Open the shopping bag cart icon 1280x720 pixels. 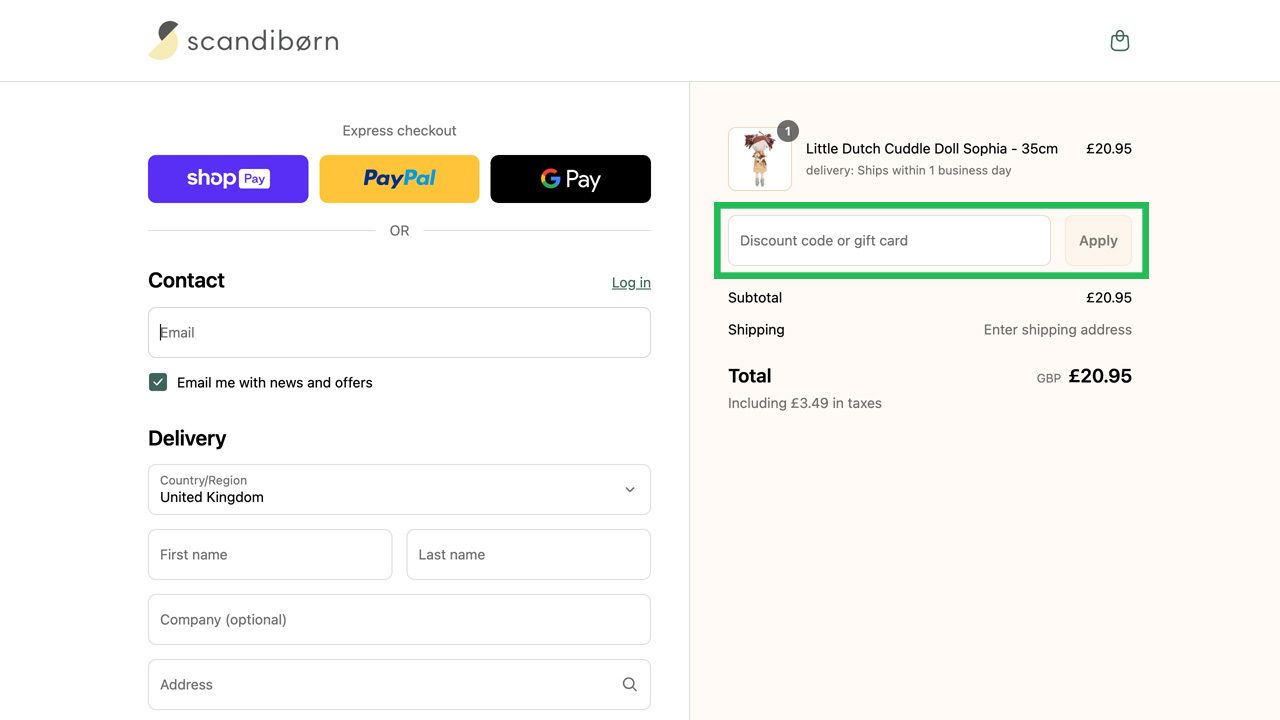[x=1120, y=41]
